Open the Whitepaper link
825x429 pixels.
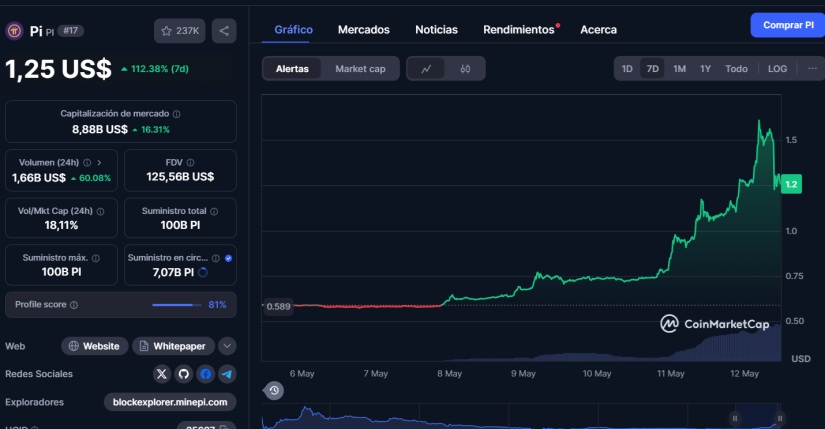coord(173,346)
